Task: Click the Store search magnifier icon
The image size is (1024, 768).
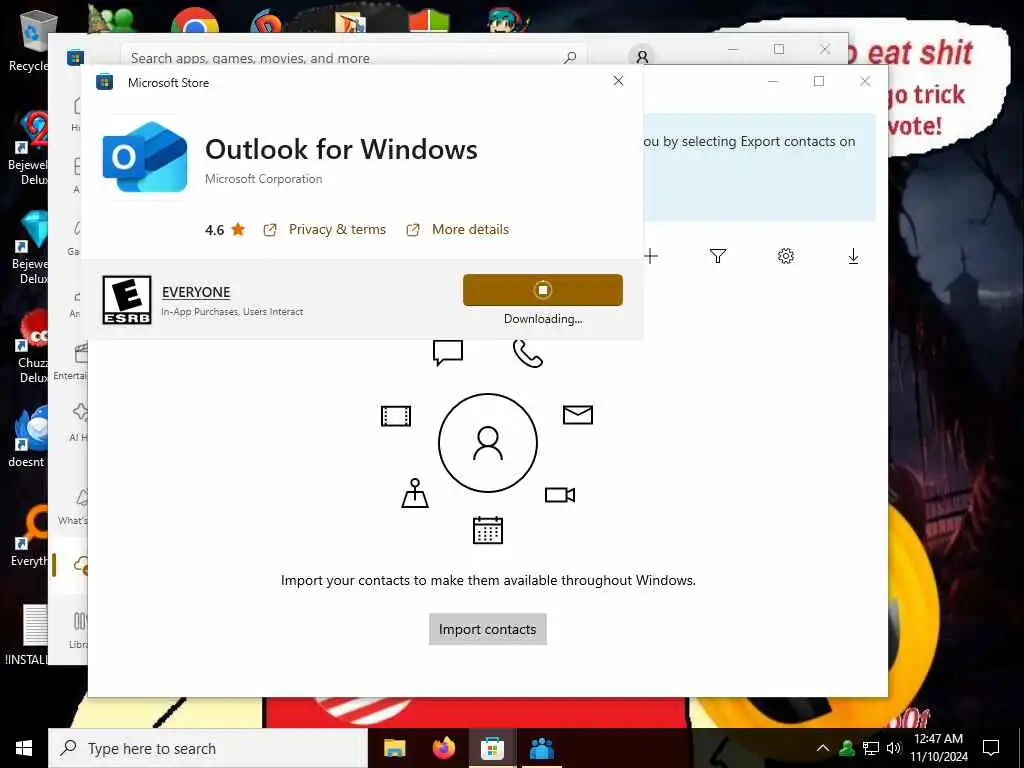Action: 570,58
